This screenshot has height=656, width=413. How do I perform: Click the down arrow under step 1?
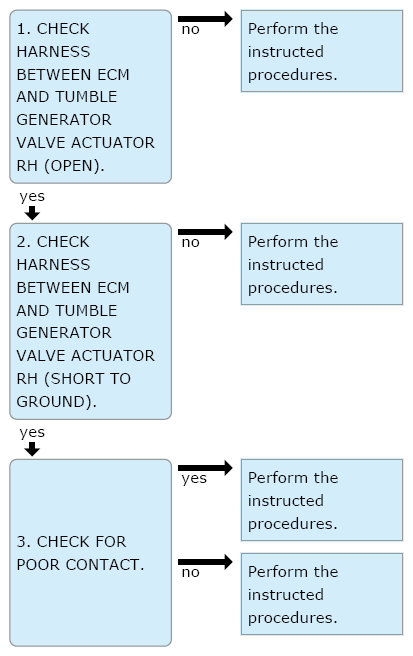(32, 213)
